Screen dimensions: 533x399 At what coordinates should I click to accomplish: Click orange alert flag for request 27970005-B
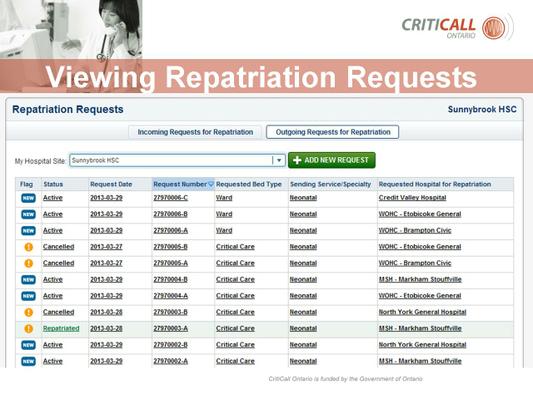(x=29, y=247)
